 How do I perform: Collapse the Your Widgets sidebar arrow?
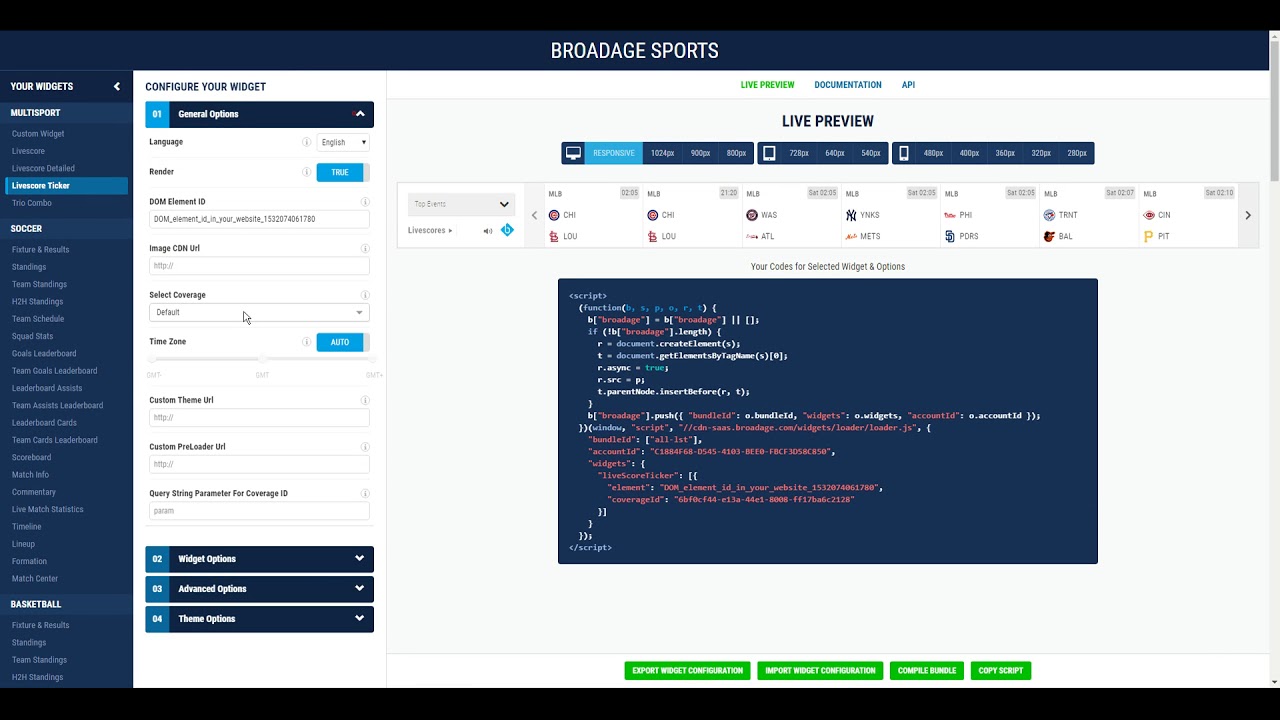click(x=116, y=87)
